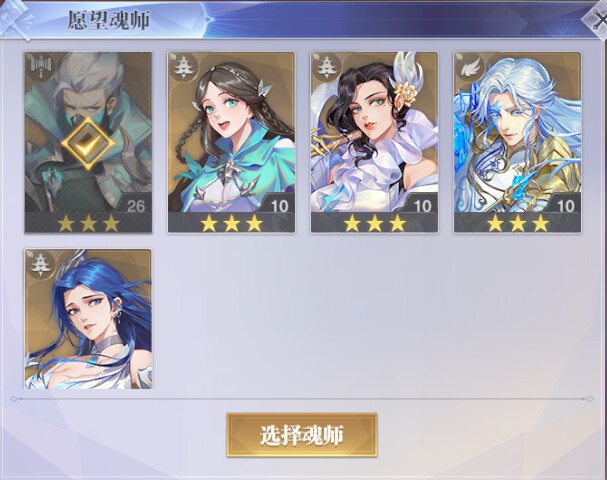Click the 愿望魂师 title header

pos(109,20)
